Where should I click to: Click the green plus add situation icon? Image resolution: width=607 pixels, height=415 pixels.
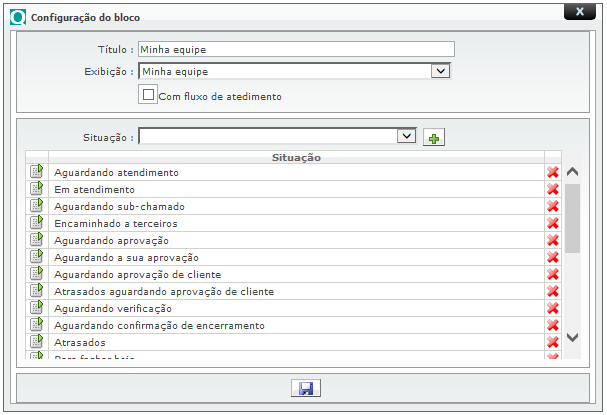pyautogui.click(x=433, y=138)
